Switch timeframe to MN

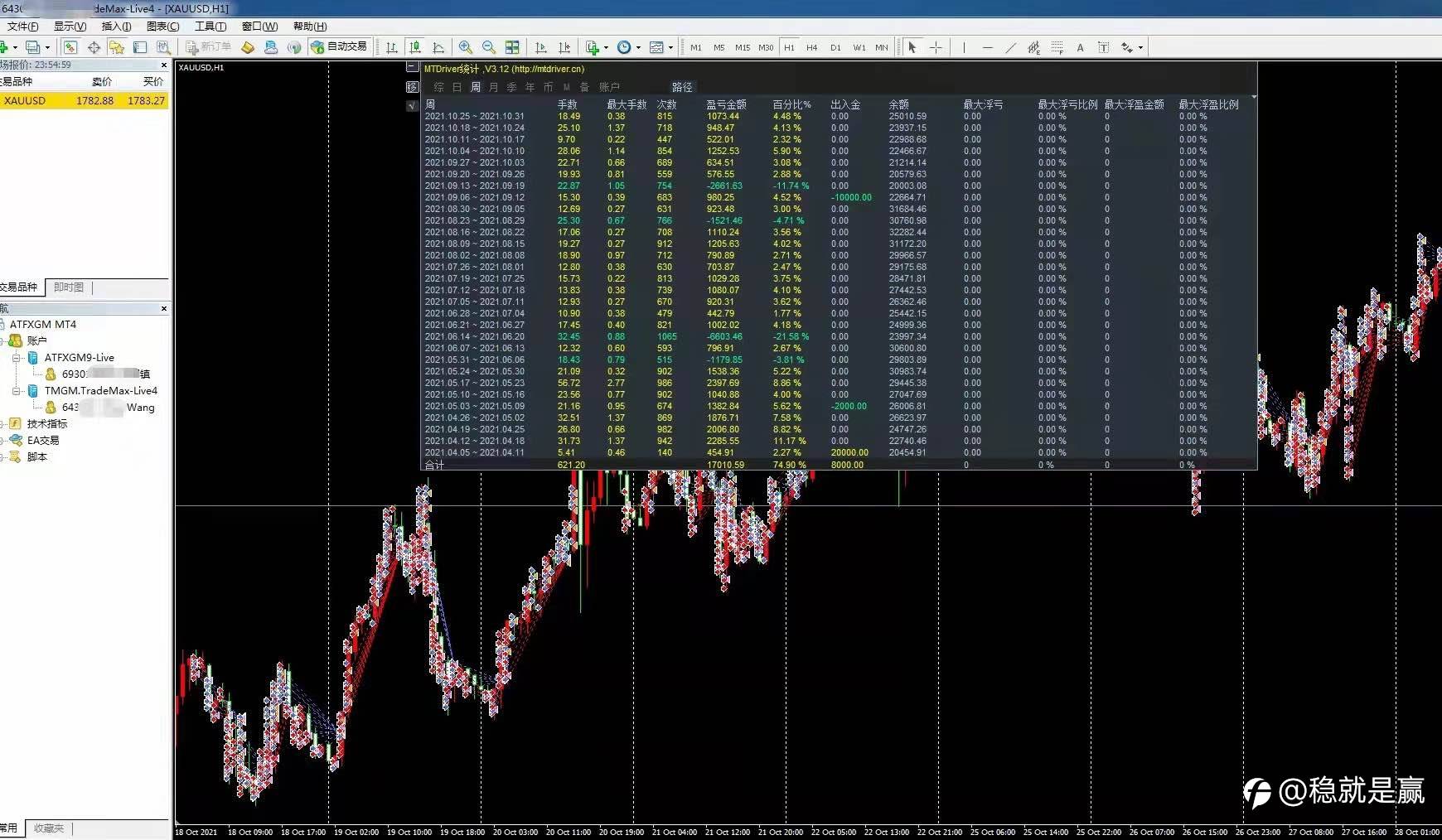coord(882,47)
